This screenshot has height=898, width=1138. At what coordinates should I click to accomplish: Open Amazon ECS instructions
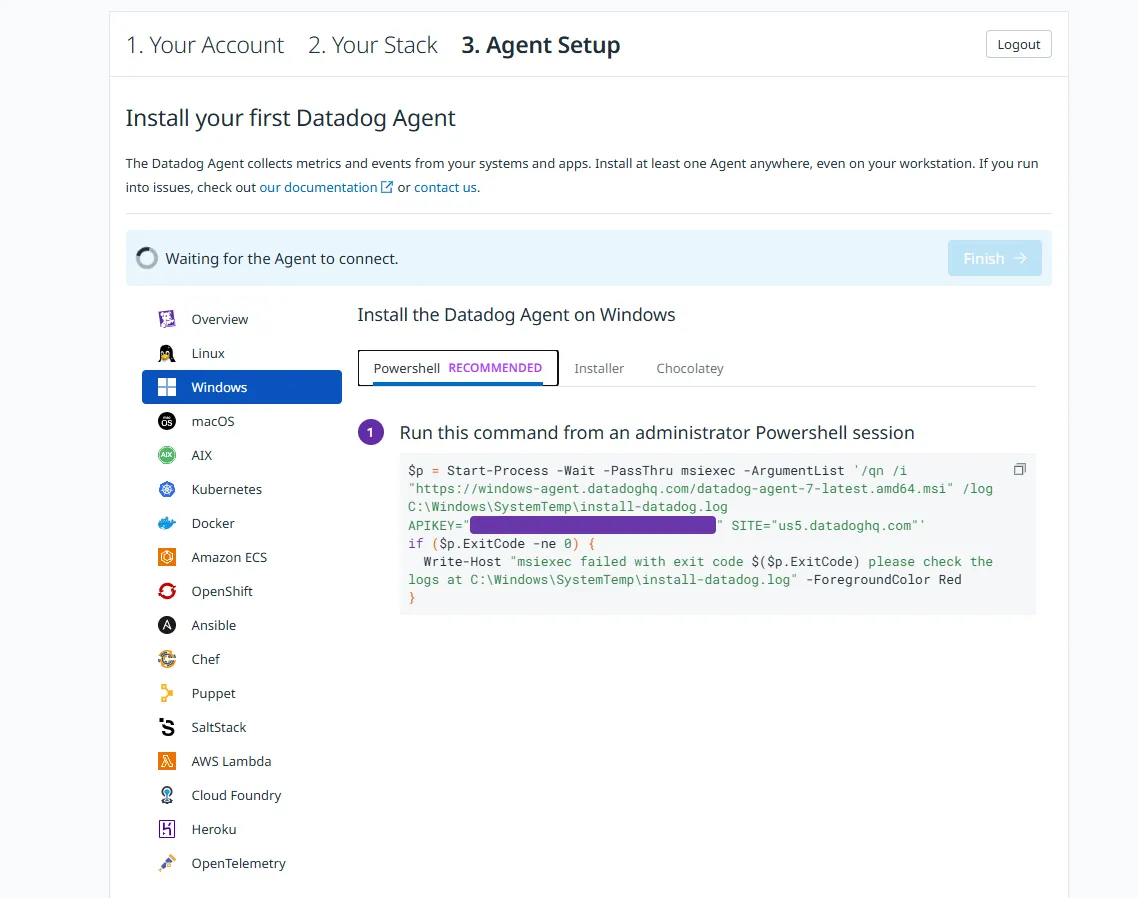[242, 558]
